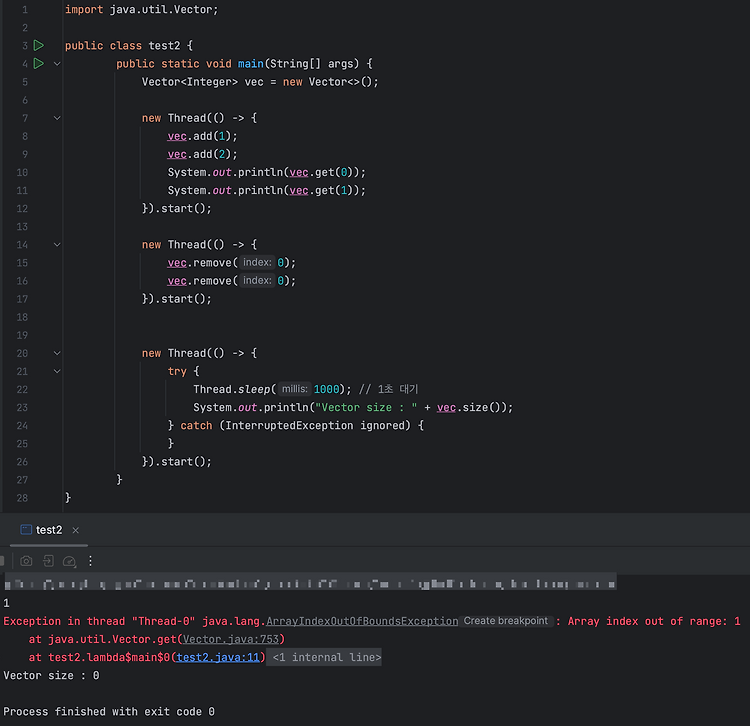The height and width of the screenshot is (726, 750).
Task: Run main method from the line 4 gutter arrow
Action: (39, 63)
